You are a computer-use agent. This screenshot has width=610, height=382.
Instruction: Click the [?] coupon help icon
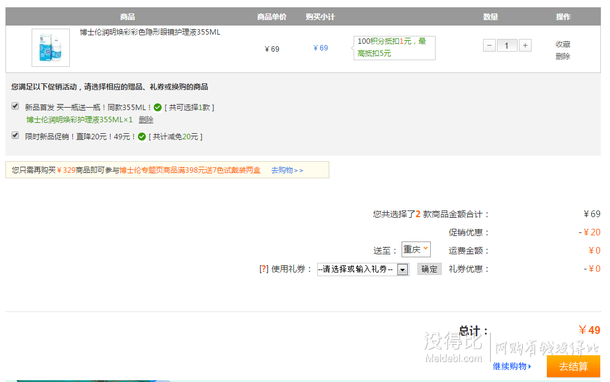point(264,269)
